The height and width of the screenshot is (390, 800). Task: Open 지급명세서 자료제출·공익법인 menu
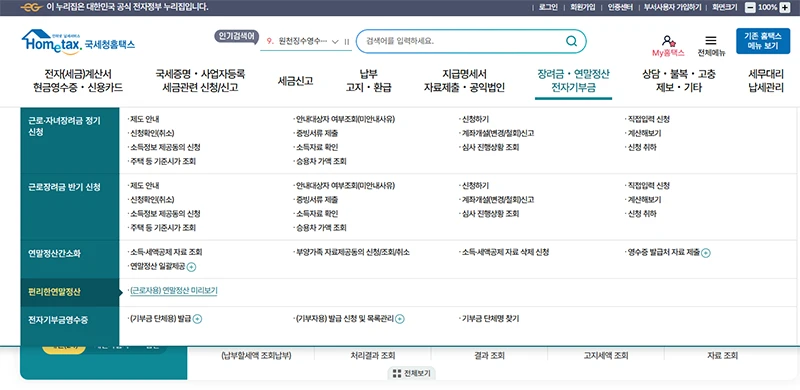point(464,81)
